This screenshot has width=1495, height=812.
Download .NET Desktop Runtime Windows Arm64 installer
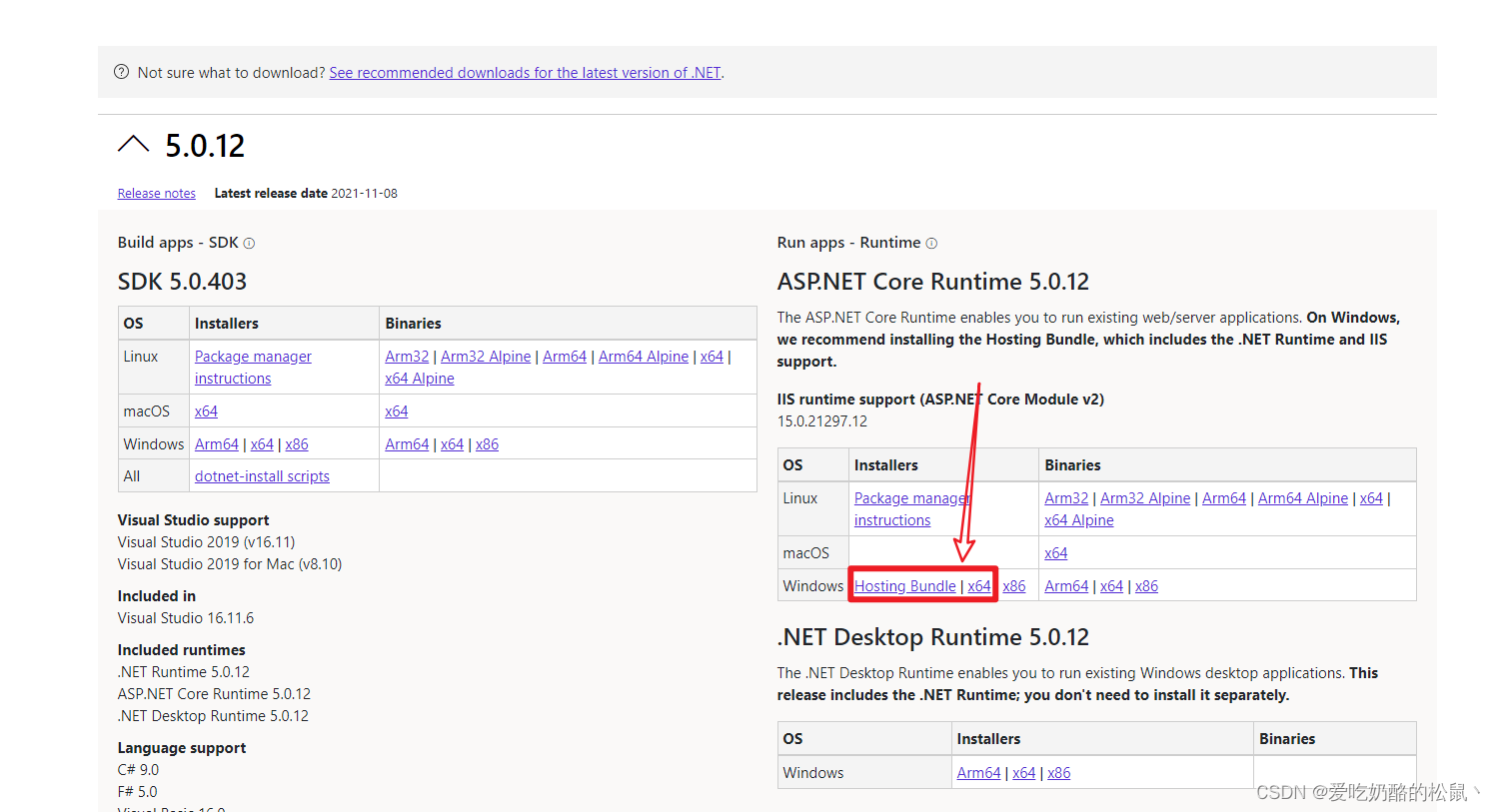point(978,773)
